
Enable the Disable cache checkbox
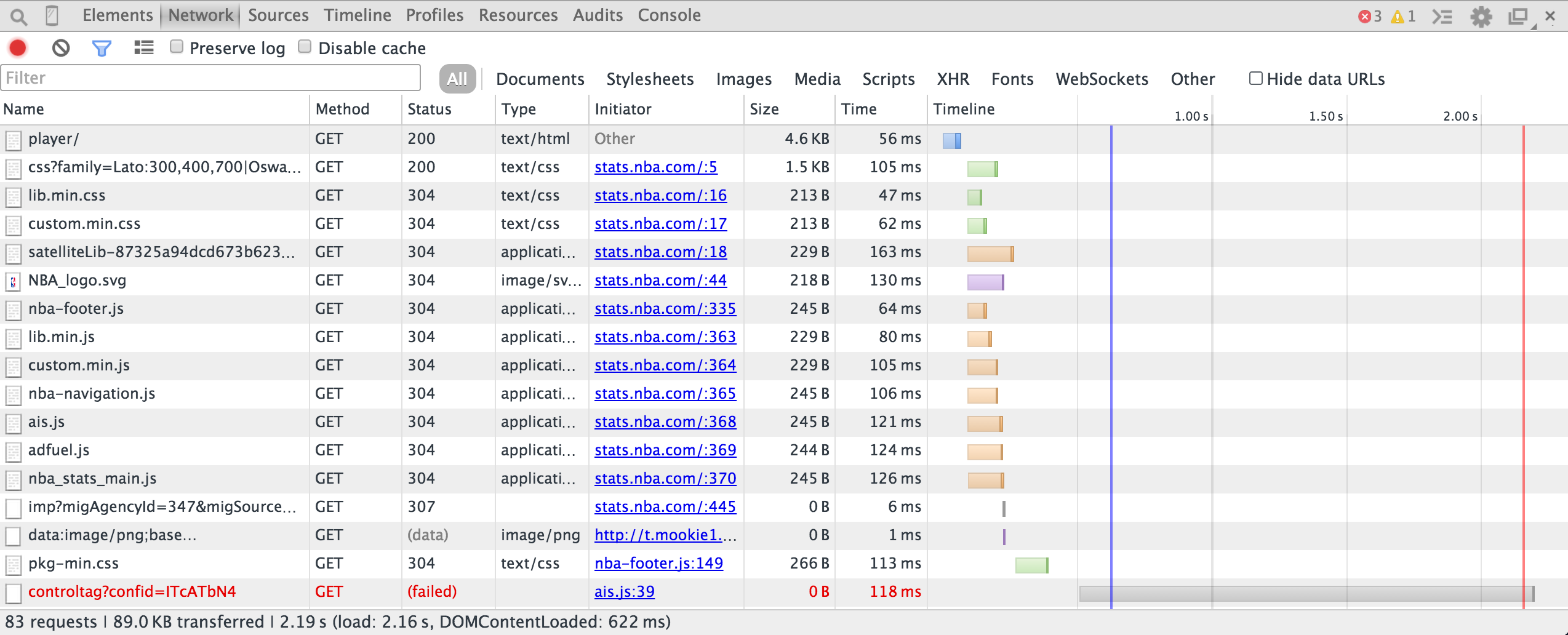[x=305, y=47]
